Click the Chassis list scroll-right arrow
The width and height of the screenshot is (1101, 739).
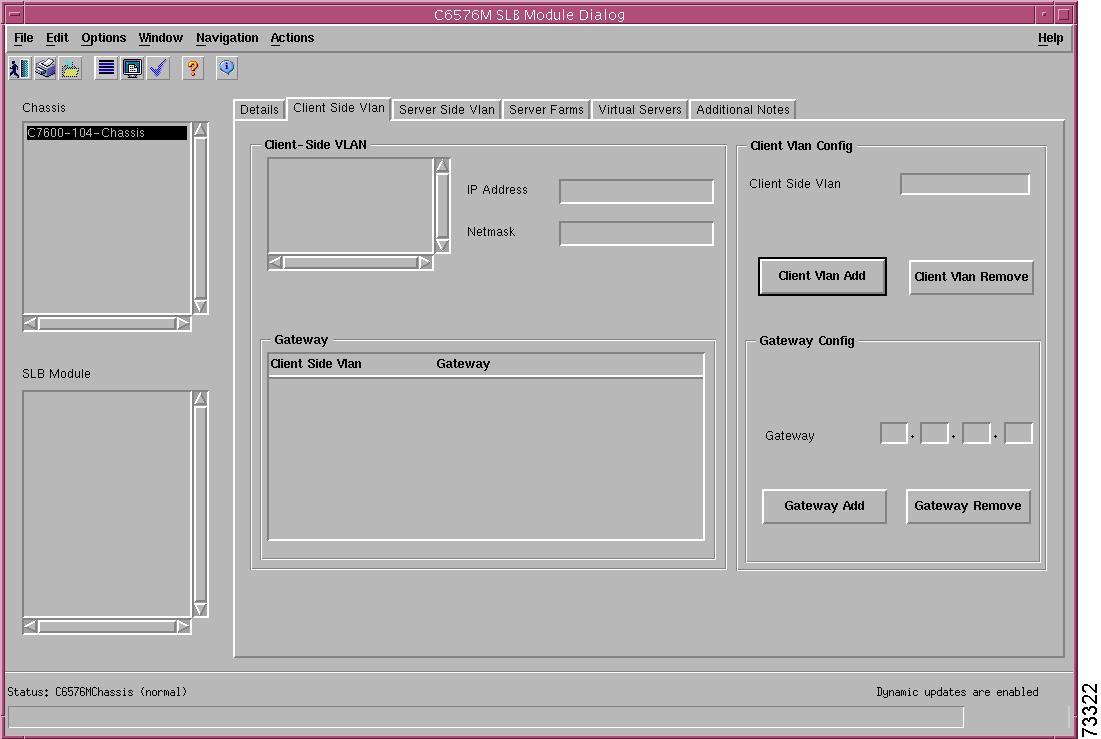[183, 323]
